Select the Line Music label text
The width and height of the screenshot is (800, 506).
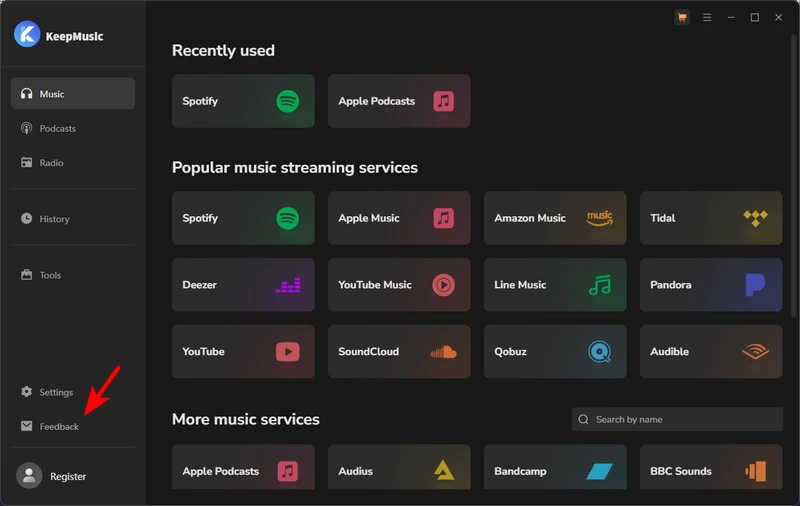520,285
